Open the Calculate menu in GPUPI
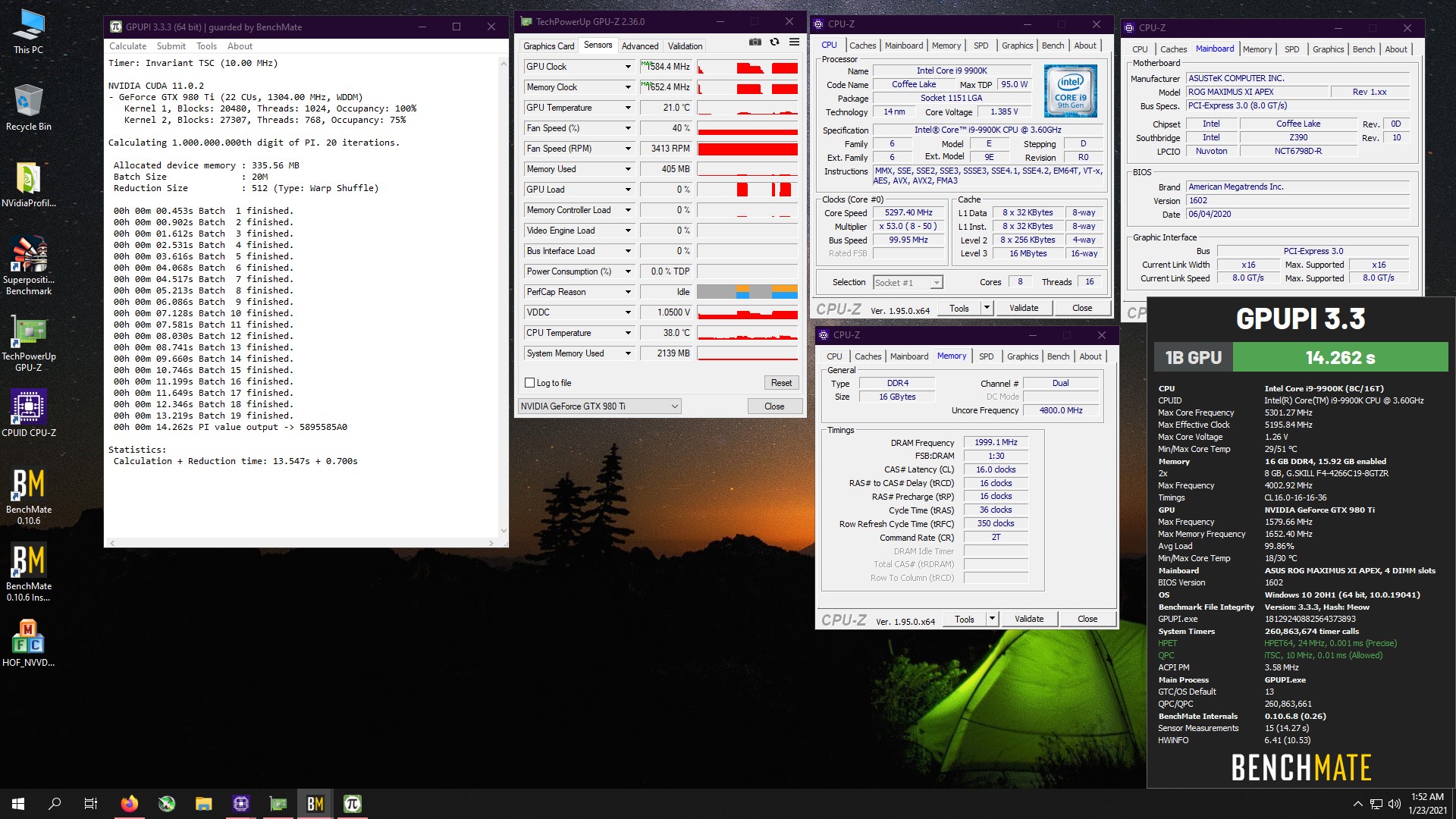Screen dimensions: 1456x819 pos(127,46)
